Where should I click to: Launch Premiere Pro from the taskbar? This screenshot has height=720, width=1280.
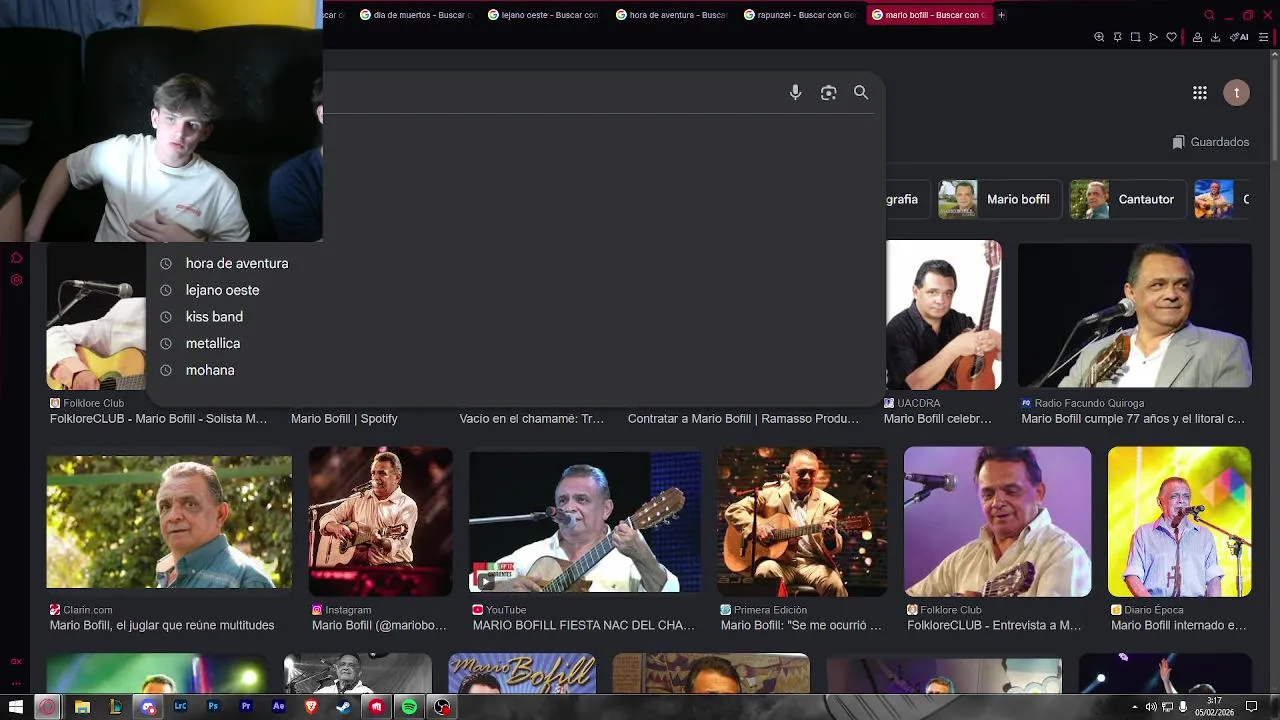tap(246, 707)
